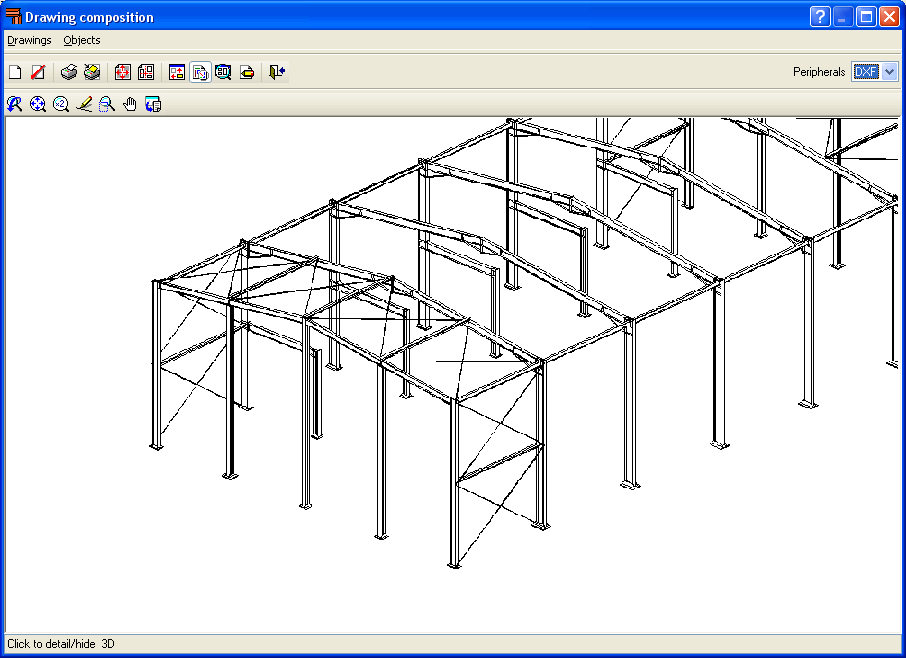
Task: Open the Drawings menu
Action: click(x=29, y=40)
